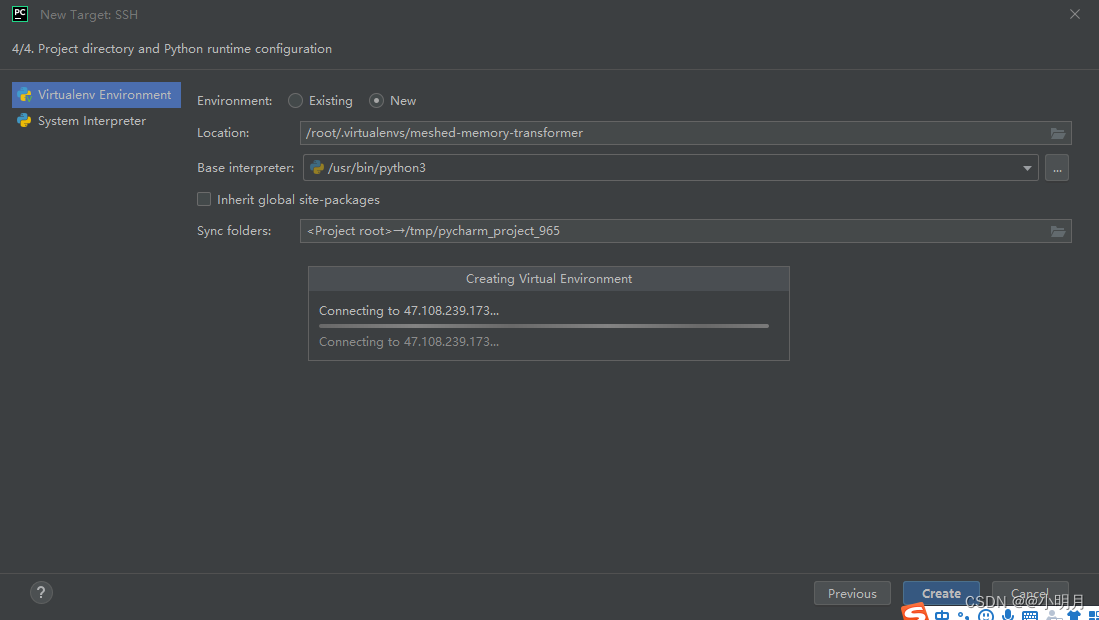Choose the Existing environment radio button

point(295,101)
